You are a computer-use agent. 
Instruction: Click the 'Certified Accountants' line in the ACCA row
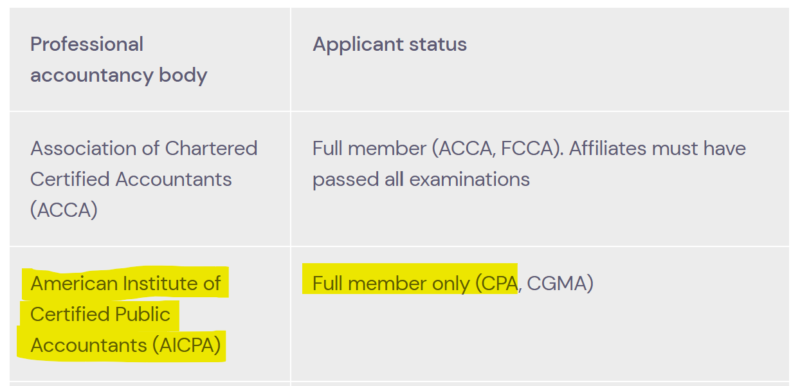point(131,179)
